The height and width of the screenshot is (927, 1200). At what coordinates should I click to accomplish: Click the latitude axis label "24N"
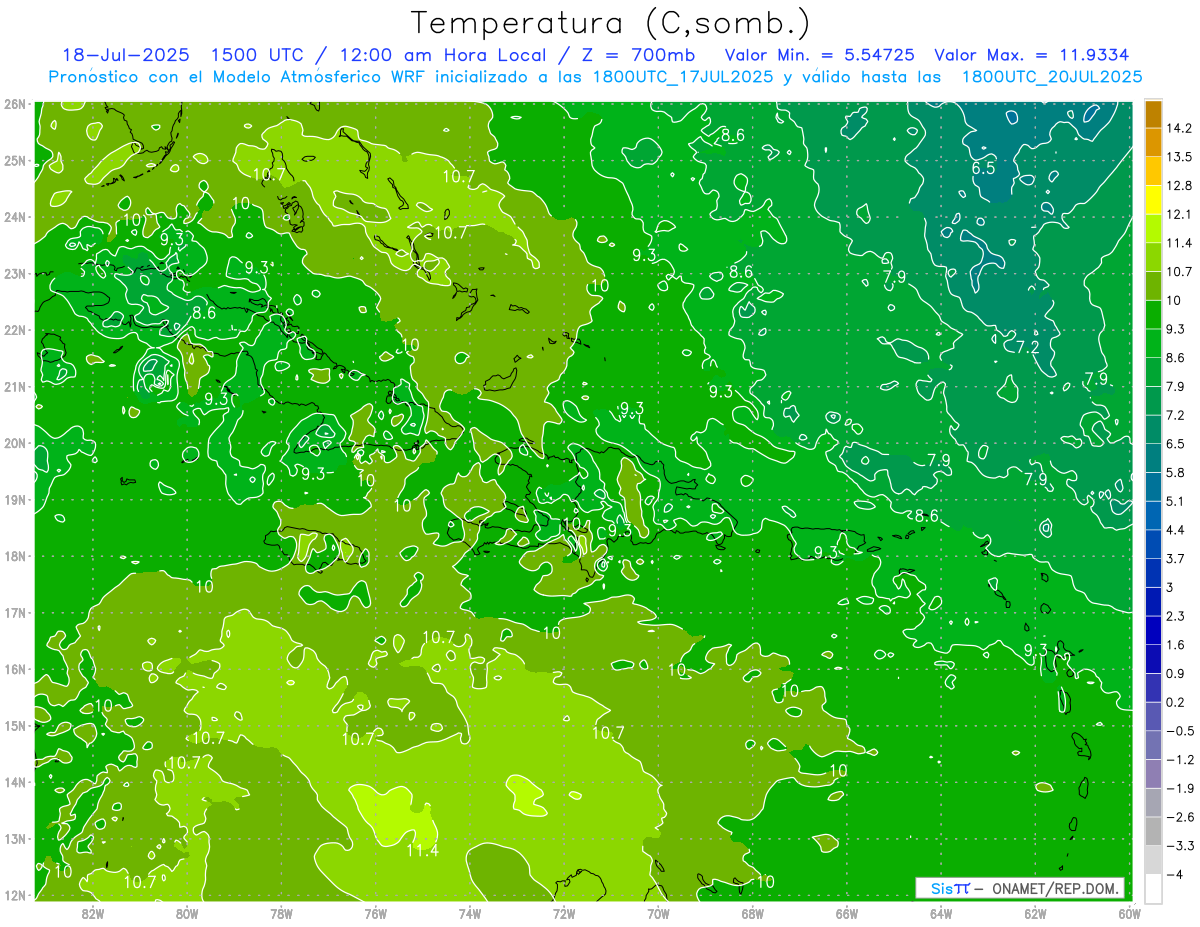(14, 217)
